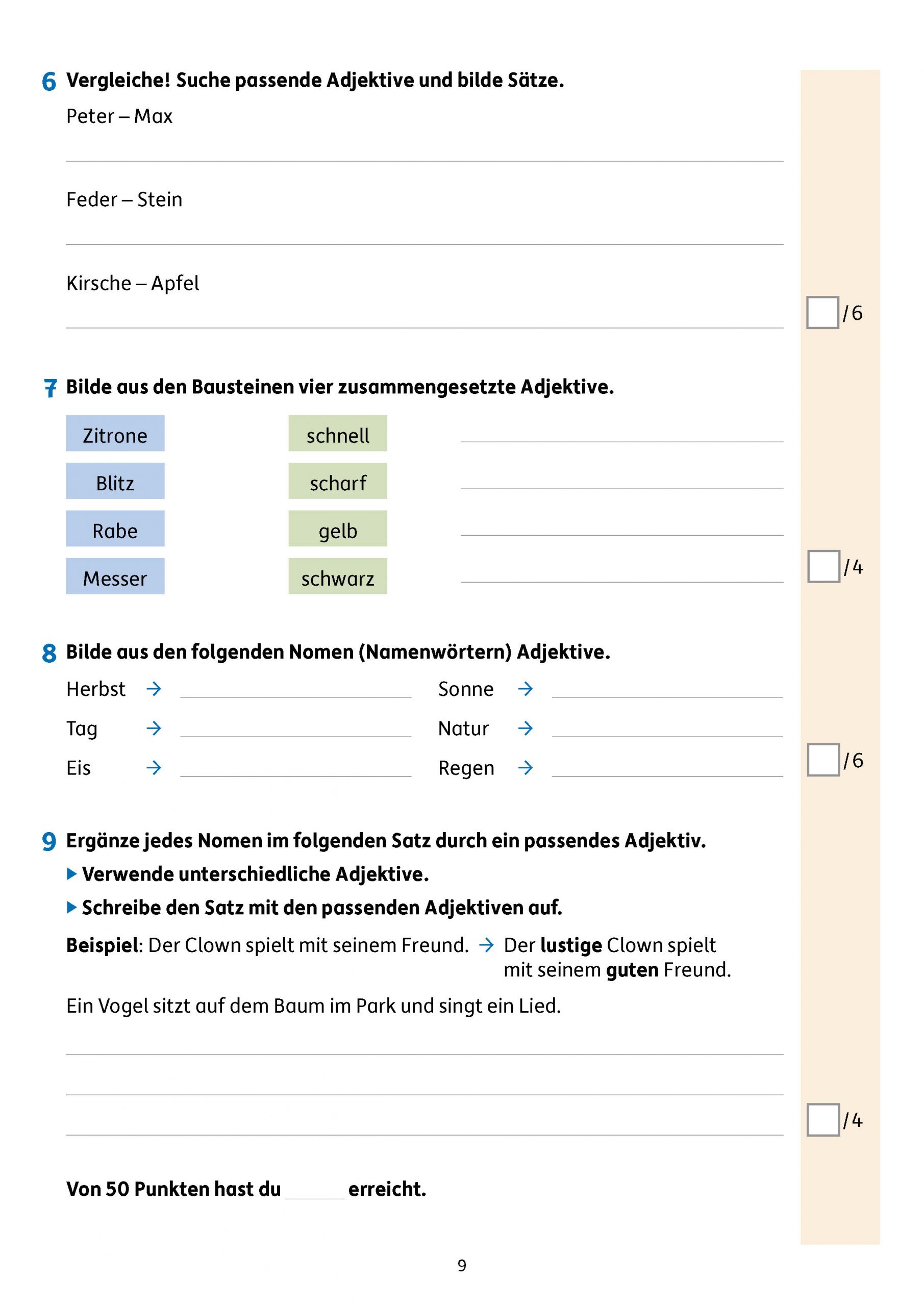The image size is (924, 1306).
Task: Click the green scharf word block
Action: (337, 481)
